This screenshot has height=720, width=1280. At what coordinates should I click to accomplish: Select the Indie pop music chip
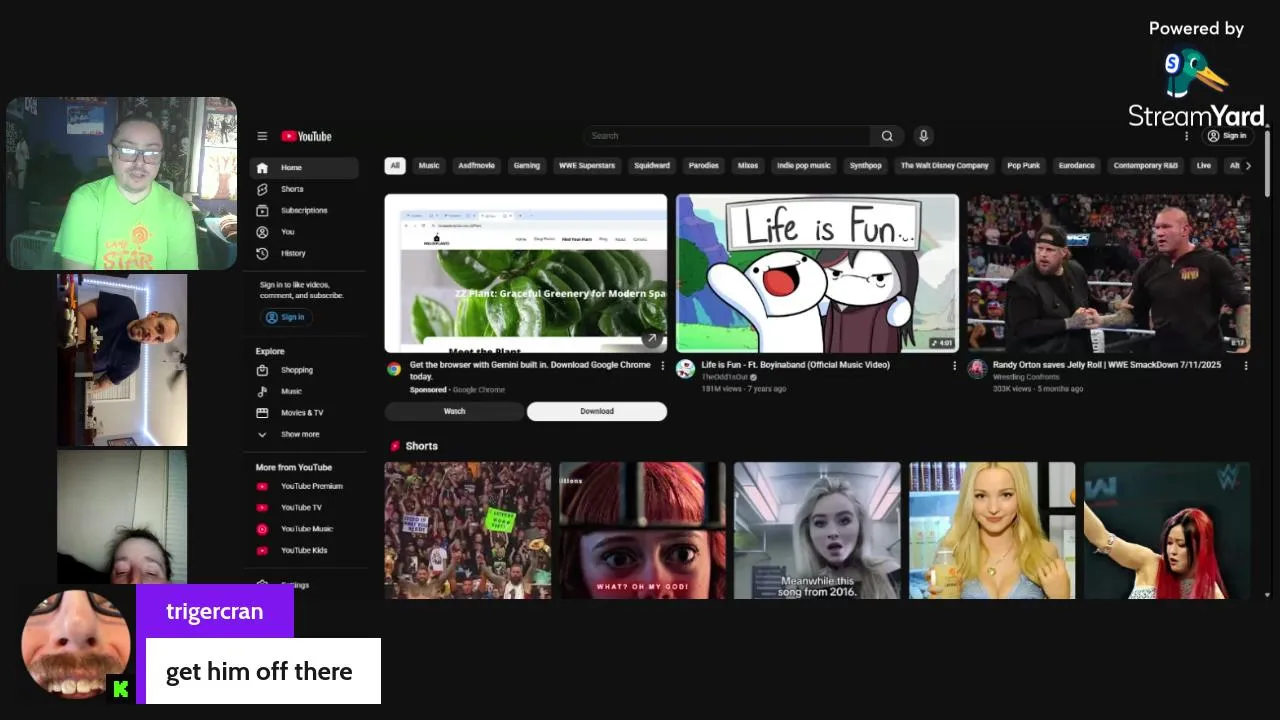pyautogui.click(x=804, y=166)
